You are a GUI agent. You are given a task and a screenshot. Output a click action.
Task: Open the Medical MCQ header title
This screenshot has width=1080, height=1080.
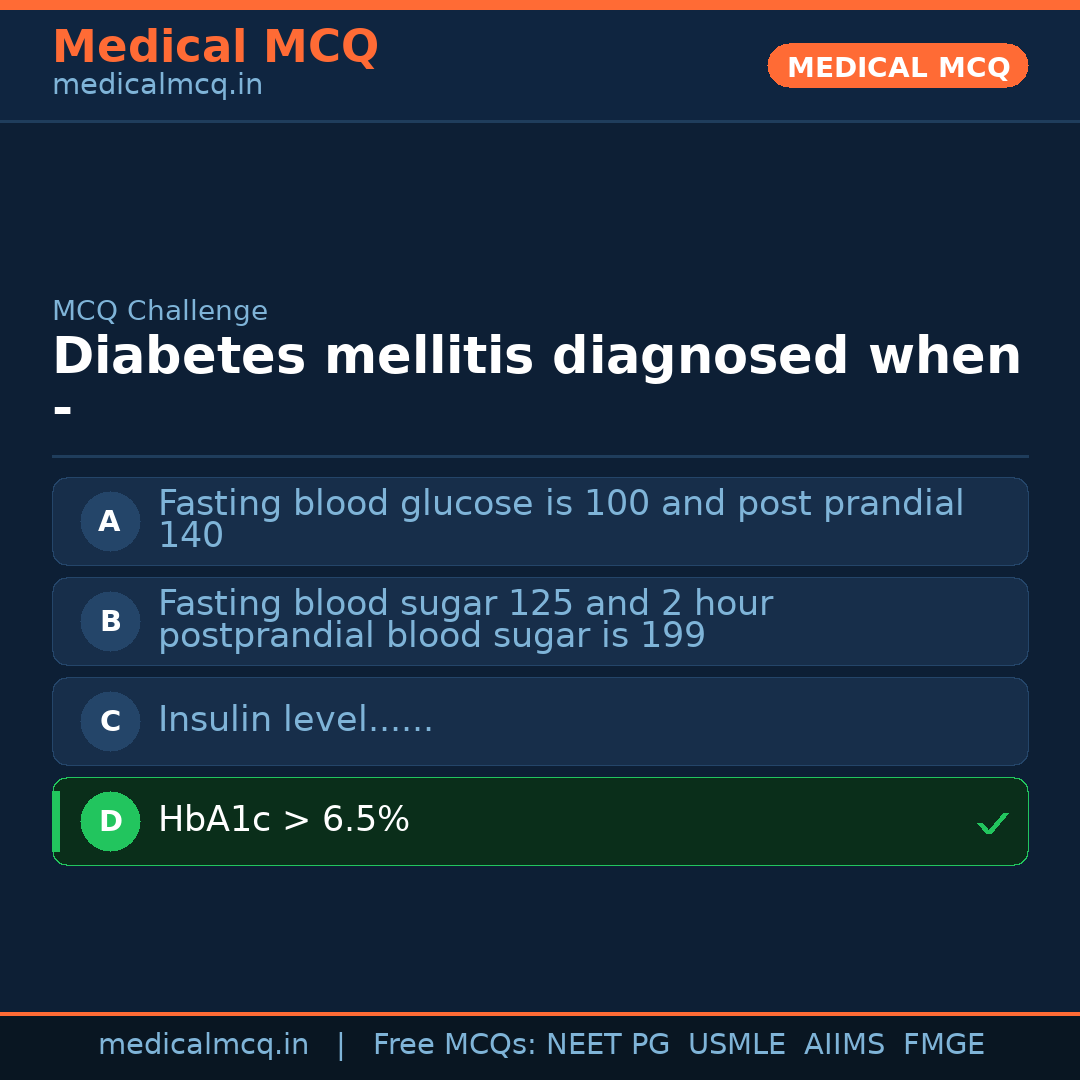(215, 47)
